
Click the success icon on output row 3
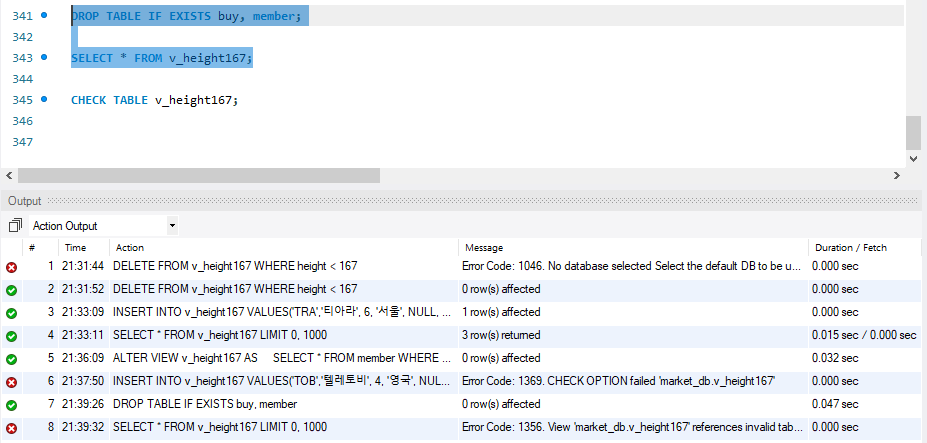pyautogui.click(x=11, y=313)
